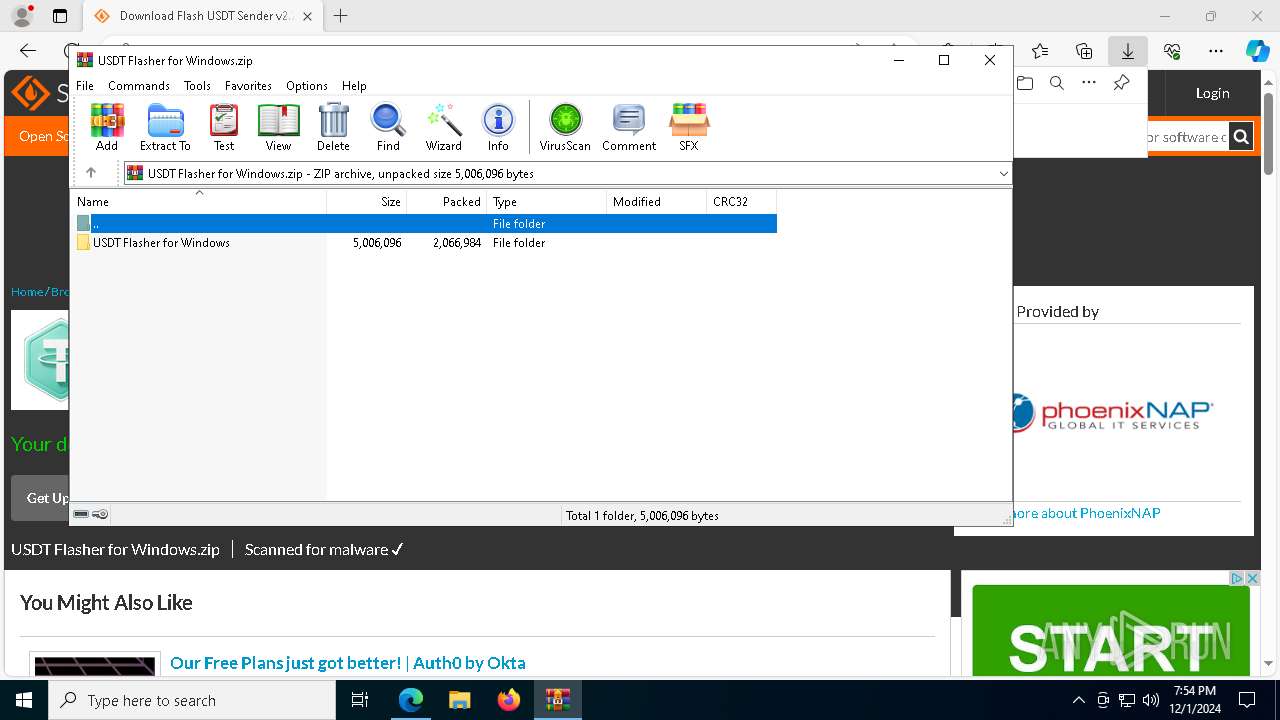The width and height of the screenshot is (1280, 720).
Task: Open the Tools menu
Action: pos(197,86)
